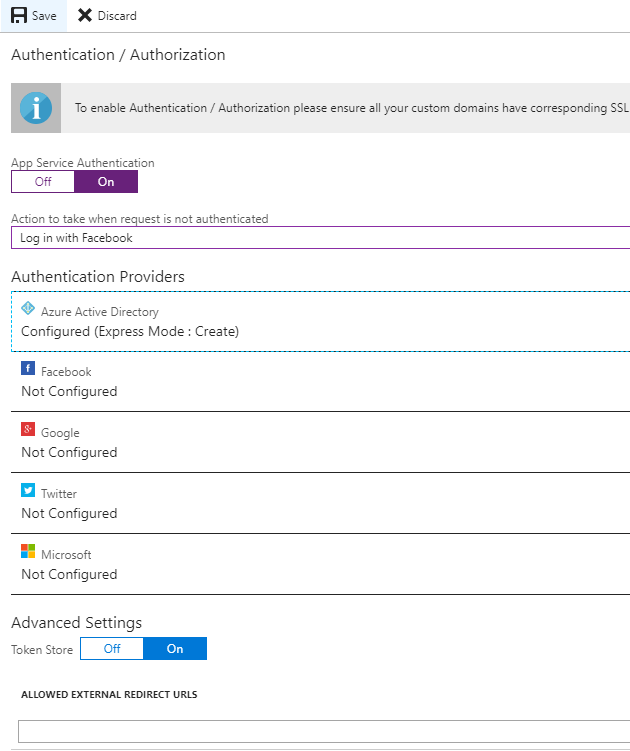Click the Discard X icon
This screenshot has width=630, height=751.
[85, 15]
